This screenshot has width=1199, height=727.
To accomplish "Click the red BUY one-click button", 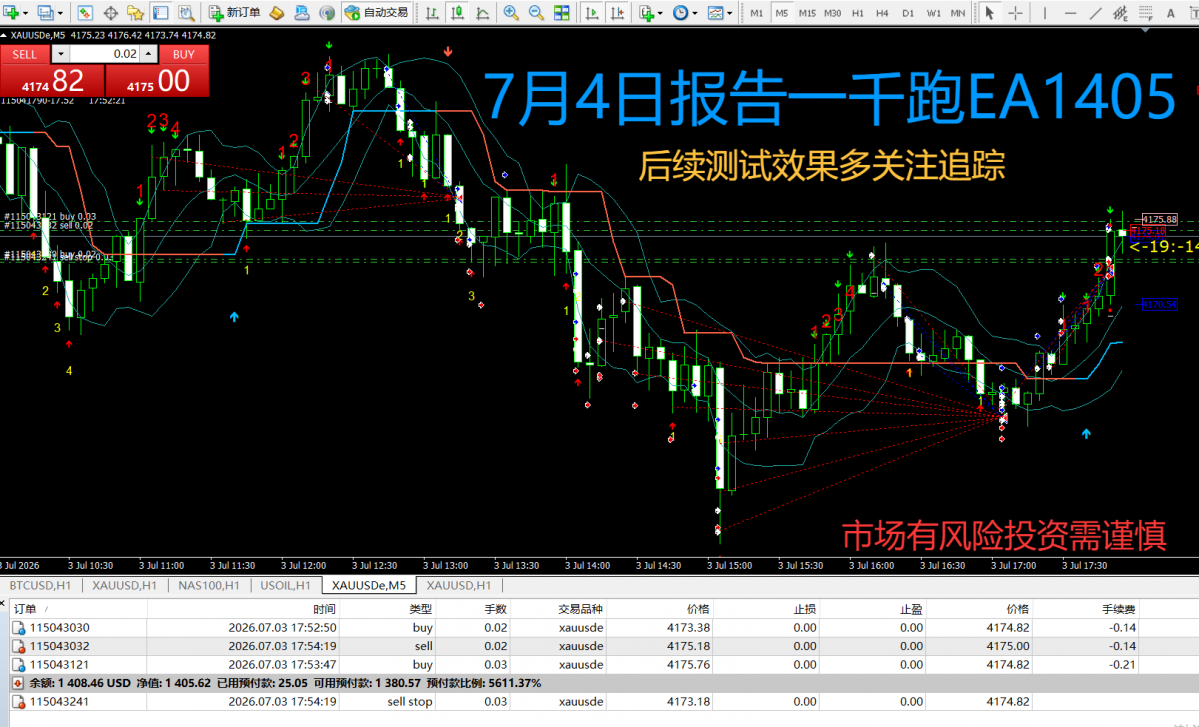I will (158, 71).
